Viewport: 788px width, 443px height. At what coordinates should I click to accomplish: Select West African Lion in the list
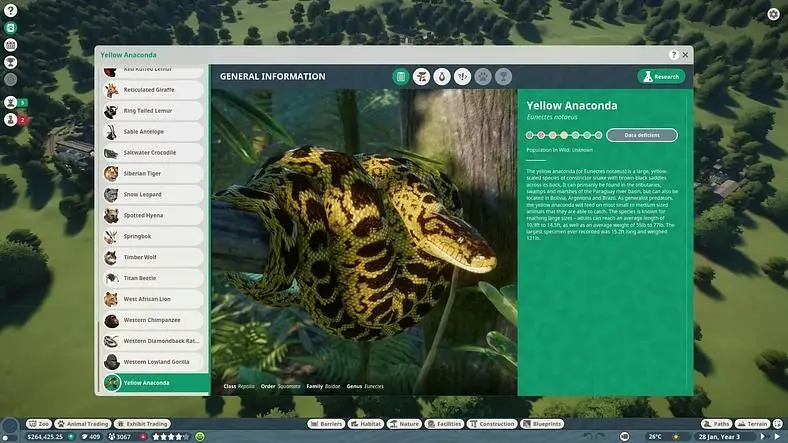[153, 299]
